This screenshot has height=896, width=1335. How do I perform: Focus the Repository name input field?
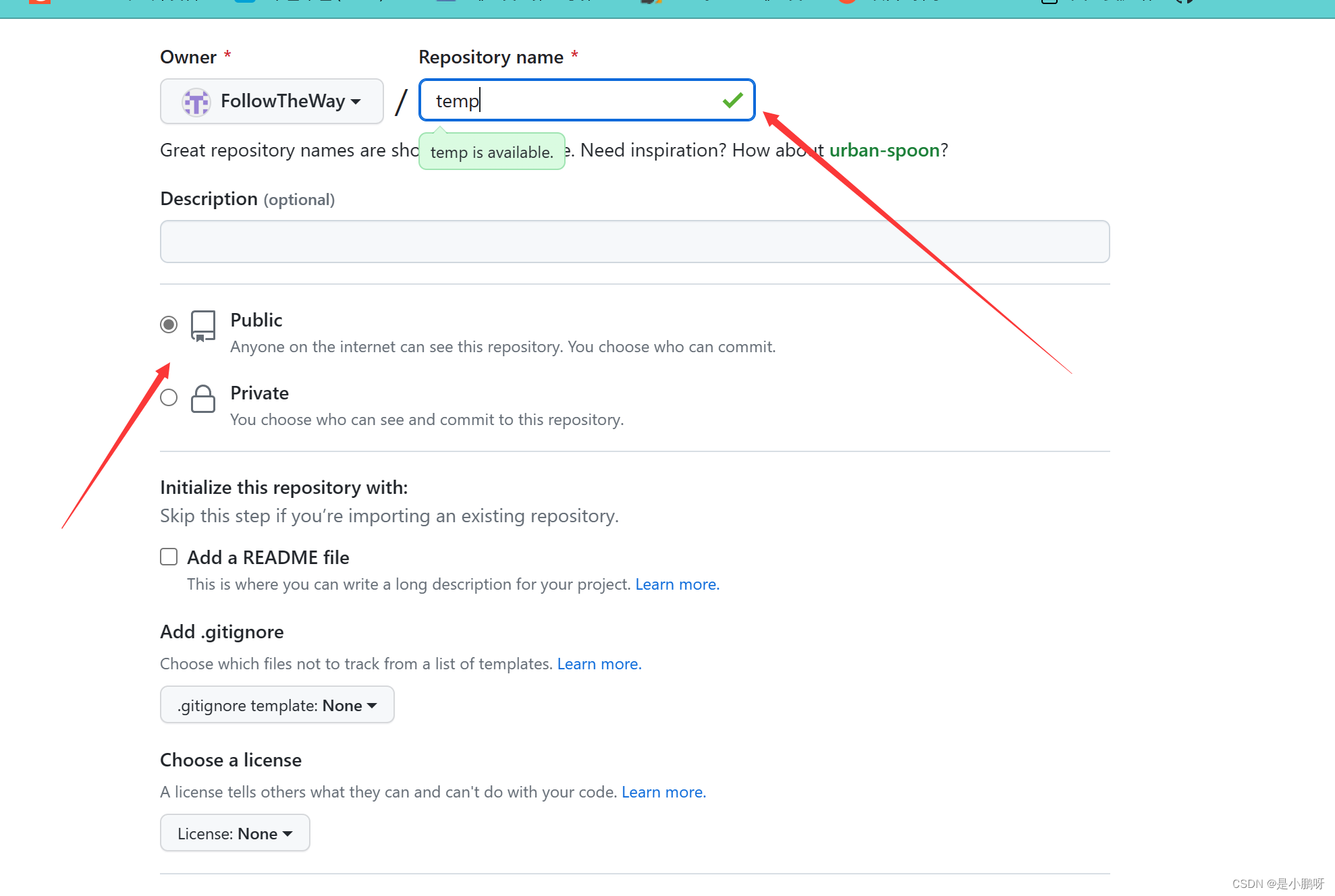click(x=587, y=101)
